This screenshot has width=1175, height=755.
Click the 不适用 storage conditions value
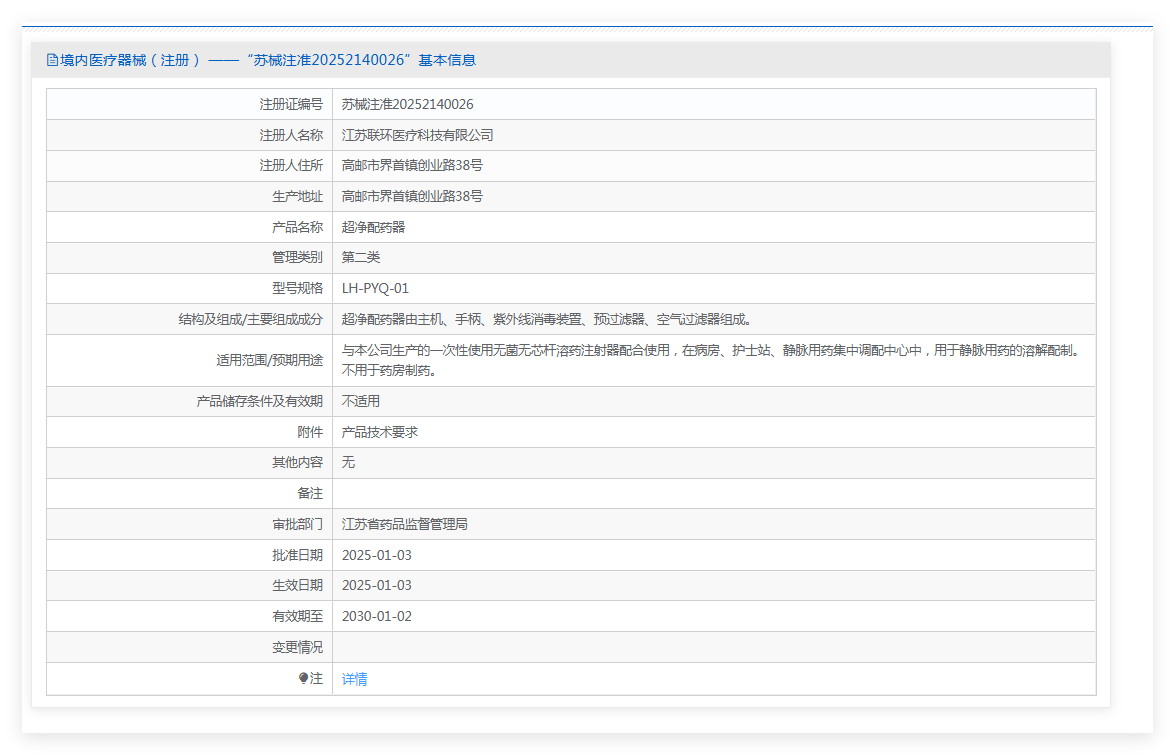[360, 401]
